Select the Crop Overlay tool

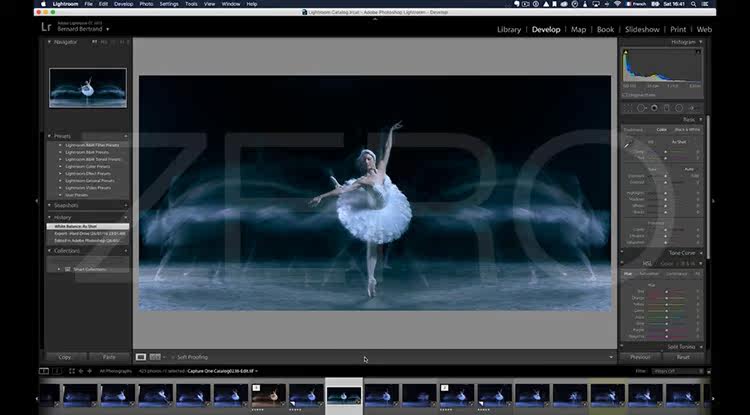coord(629,109)
